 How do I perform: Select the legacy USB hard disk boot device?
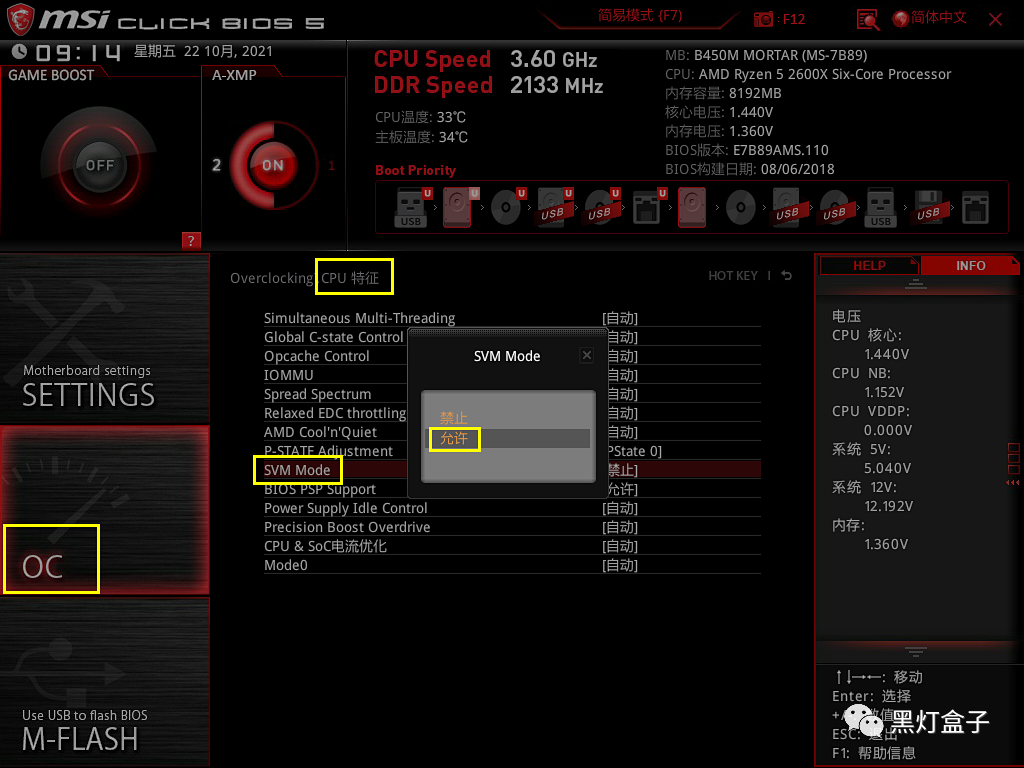click(x=787, y=207)
